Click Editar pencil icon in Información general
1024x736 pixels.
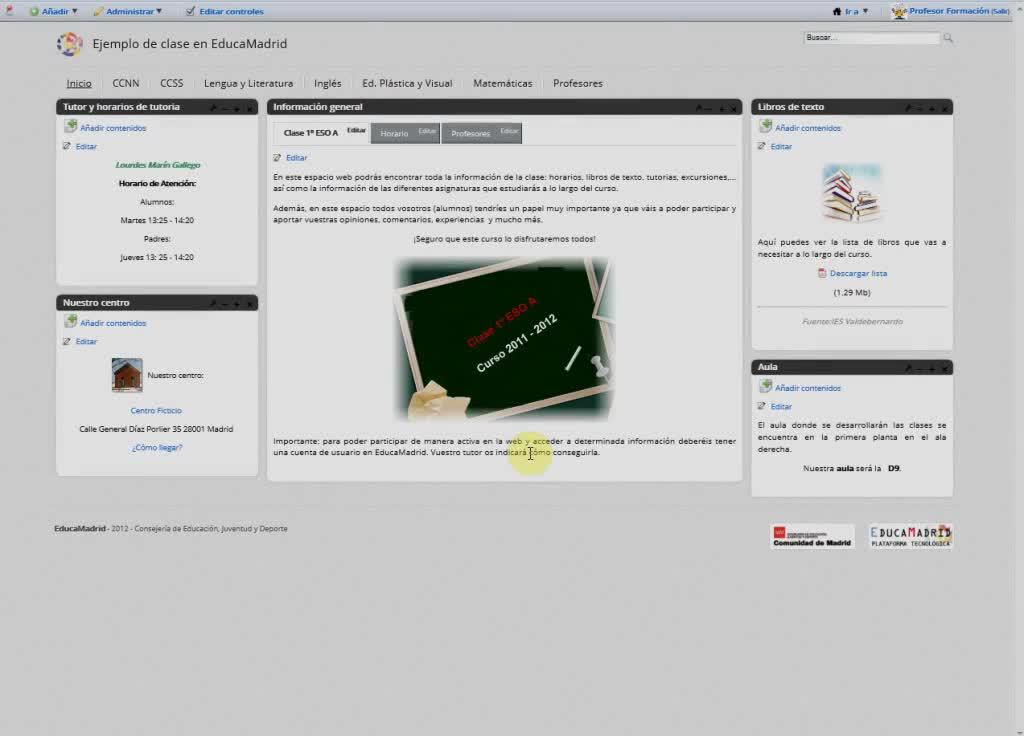277,157
